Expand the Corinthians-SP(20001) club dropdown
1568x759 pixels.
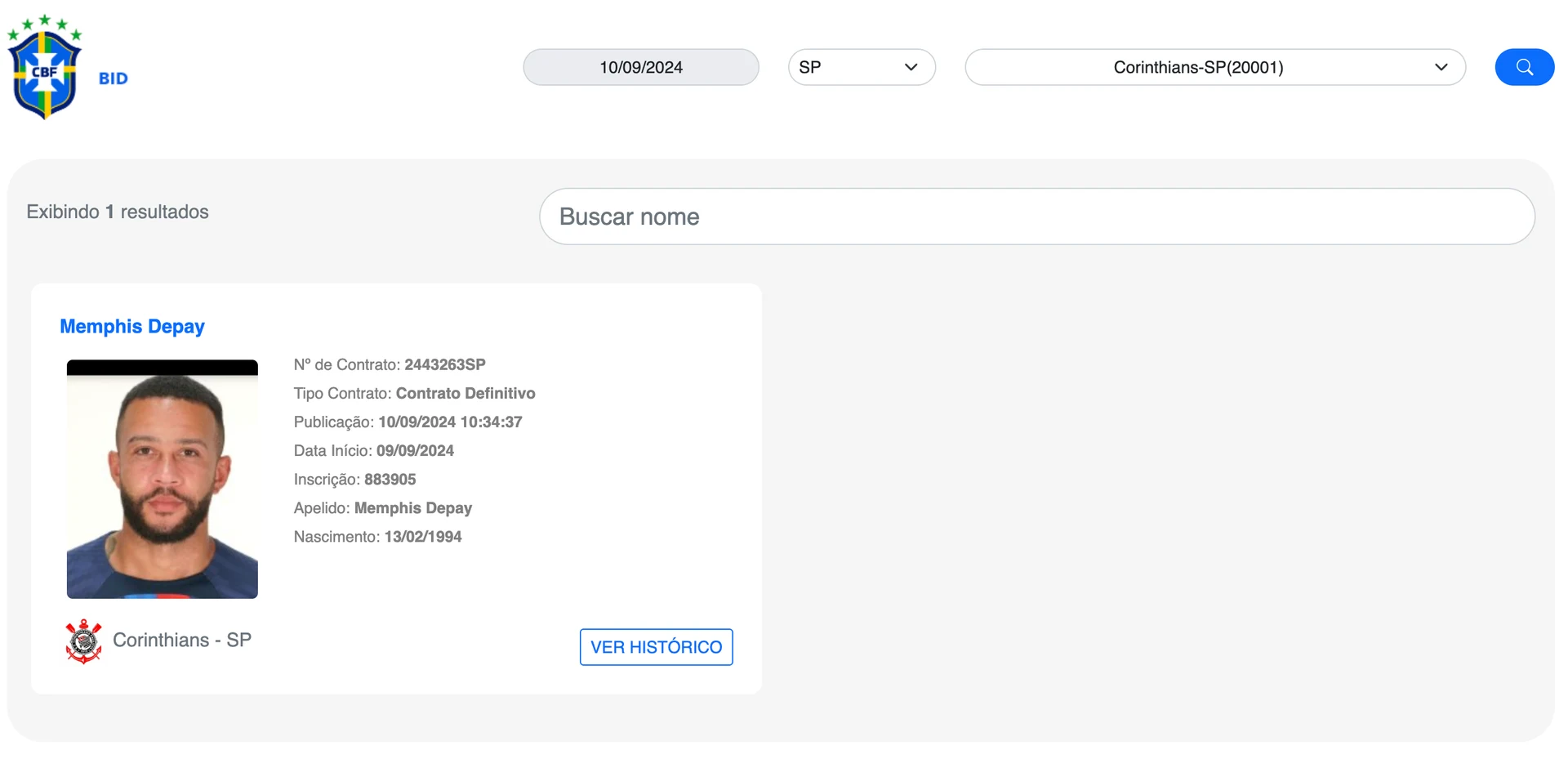(1215, 67)
